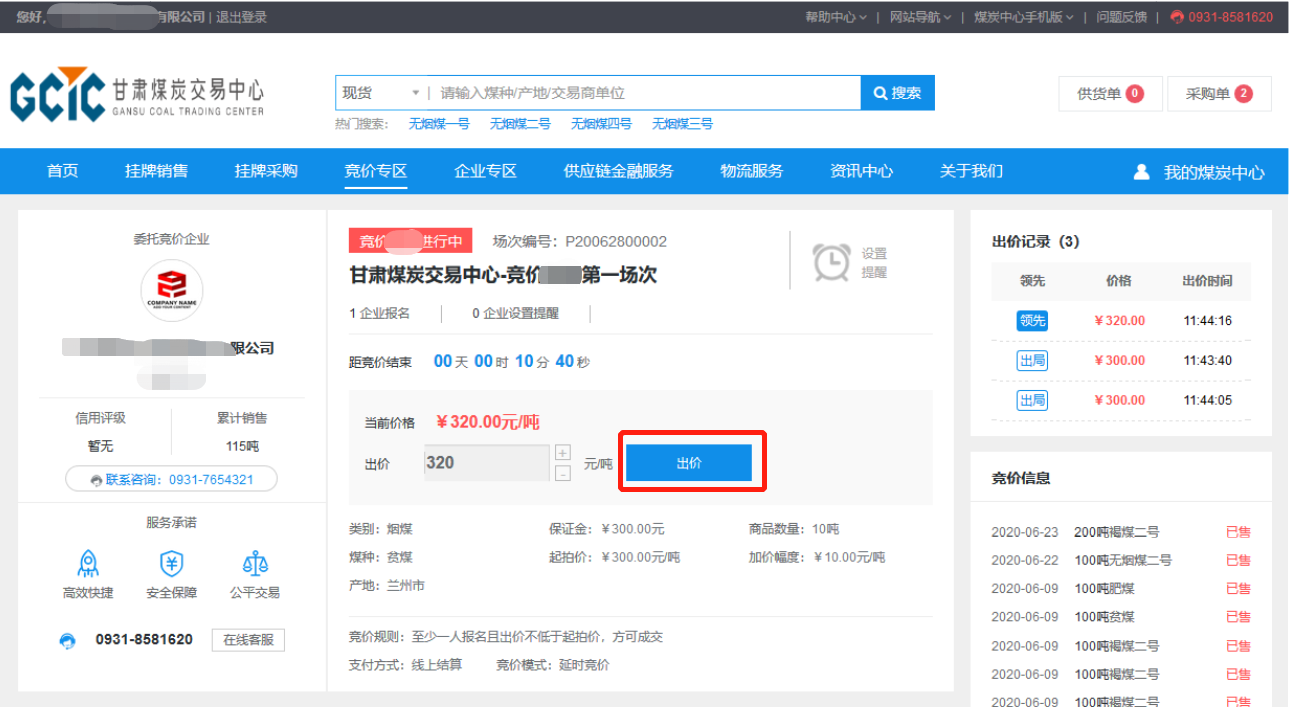Expand the 煤炭中心手机版 dropdown
The width and height of the screenshot is (1294, 707).
(x=1023, y=17)
